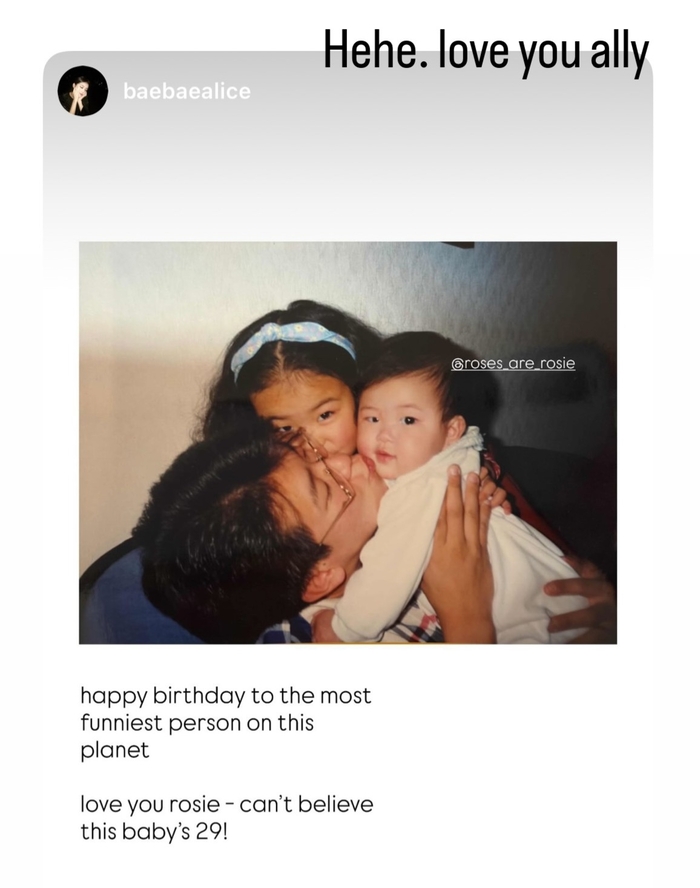Click the 'this baby's 29!' caption text
The width and height of the screenshot is (700, 888).
coord(153,831)
